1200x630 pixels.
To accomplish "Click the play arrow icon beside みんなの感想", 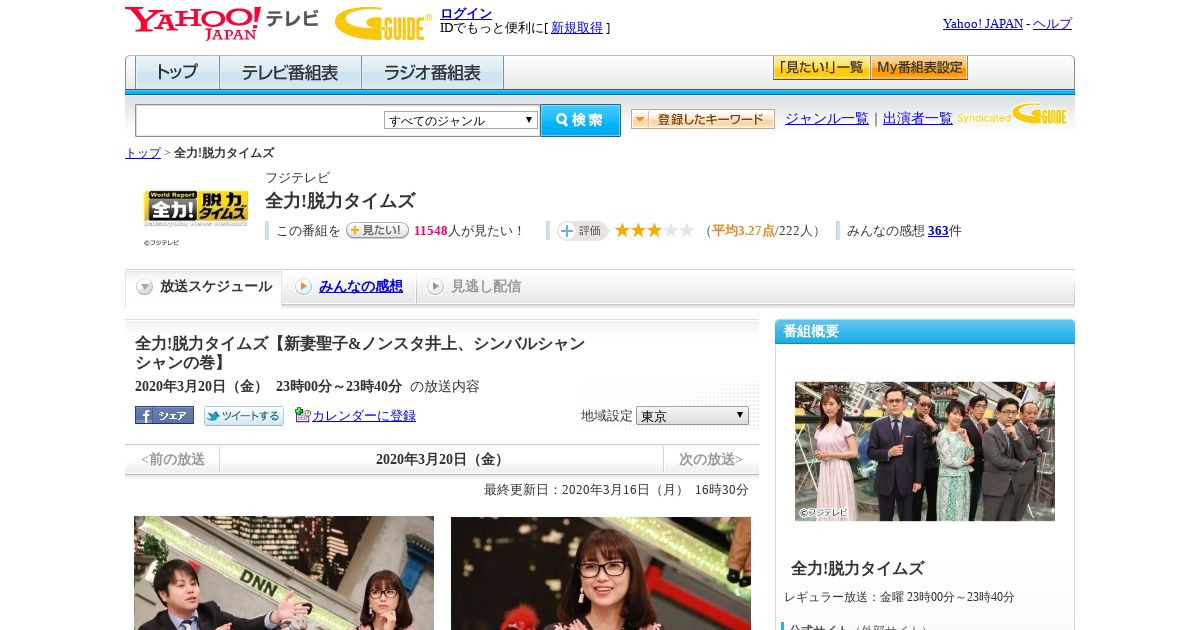I will tap(303, 287).
